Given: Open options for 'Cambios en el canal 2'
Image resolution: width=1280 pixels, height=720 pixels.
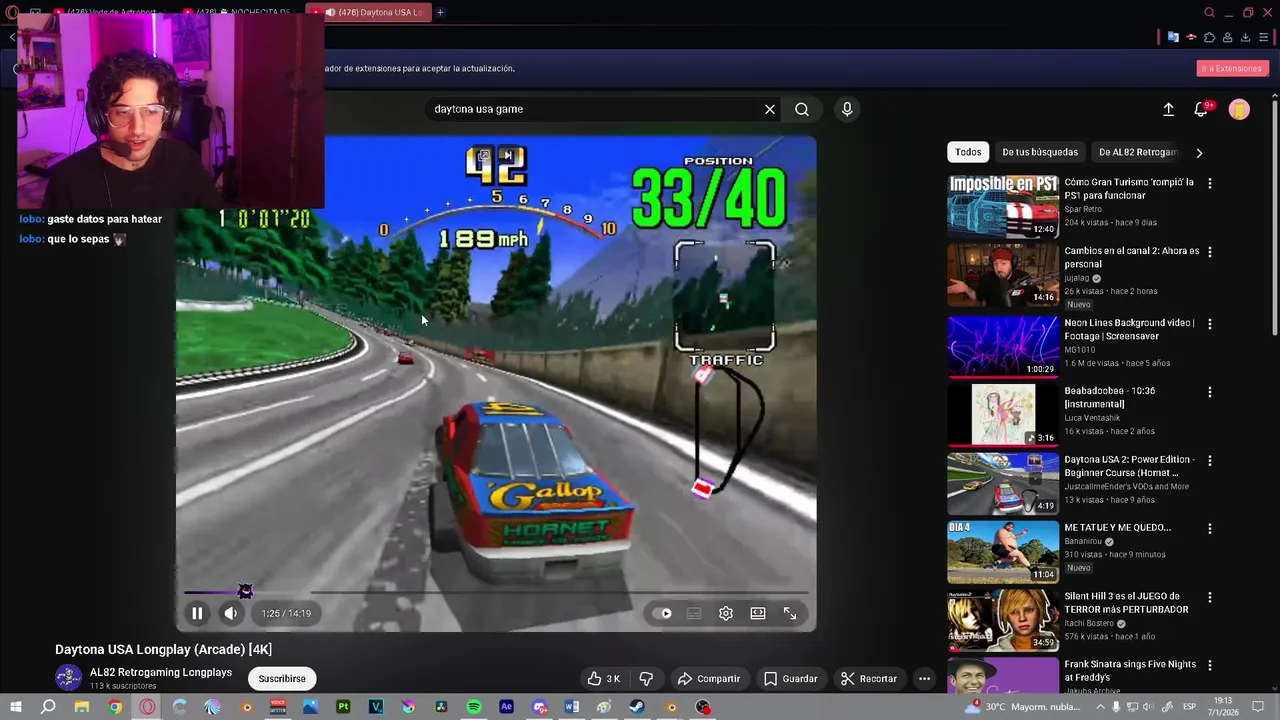Looking at the screenshot, I should point(1210,252).
